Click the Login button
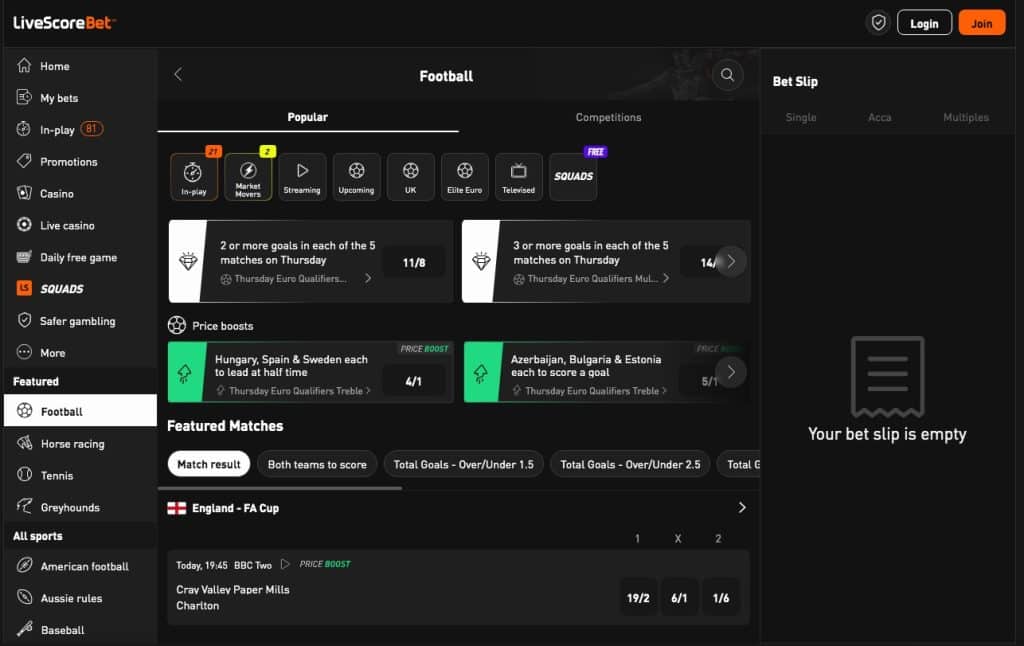The height and width of the screenshot is (646, 1024). point(924,23)
